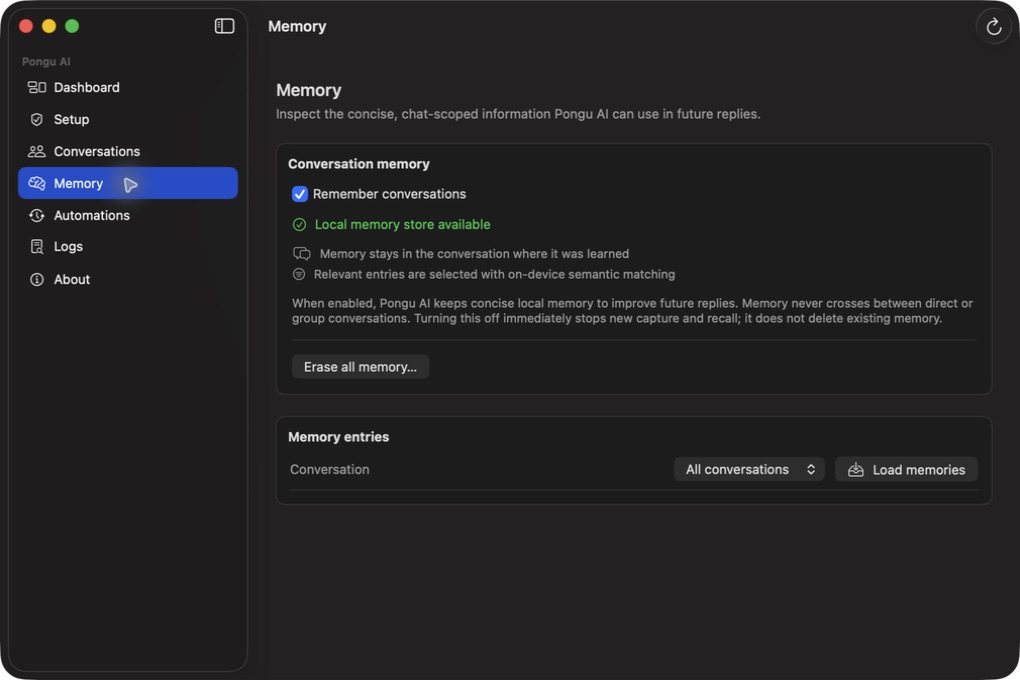
Task: Click the Load memories button
Action: point(906,469)
